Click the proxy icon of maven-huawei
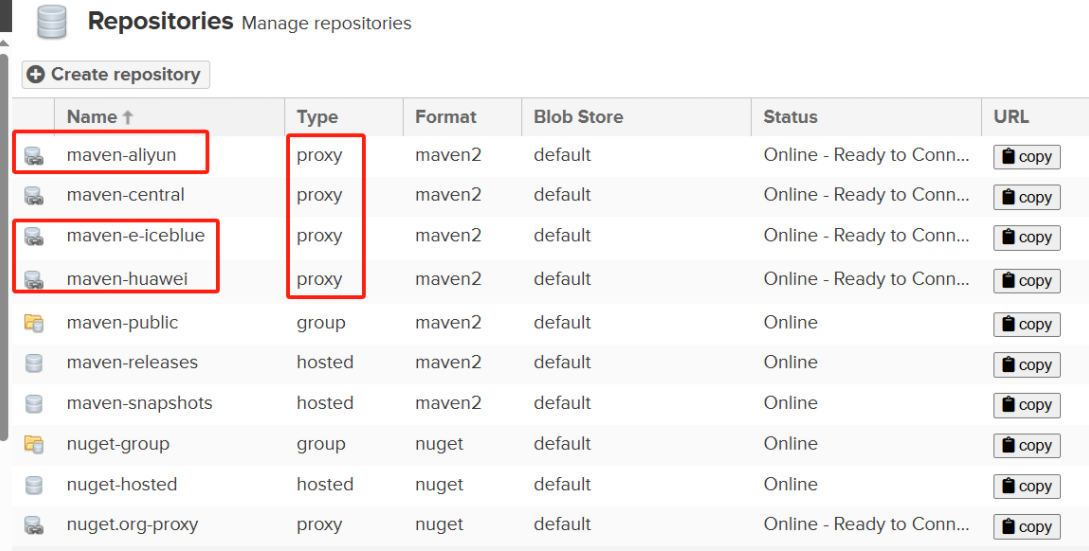Screen dimensions: 1089x551 33,279
